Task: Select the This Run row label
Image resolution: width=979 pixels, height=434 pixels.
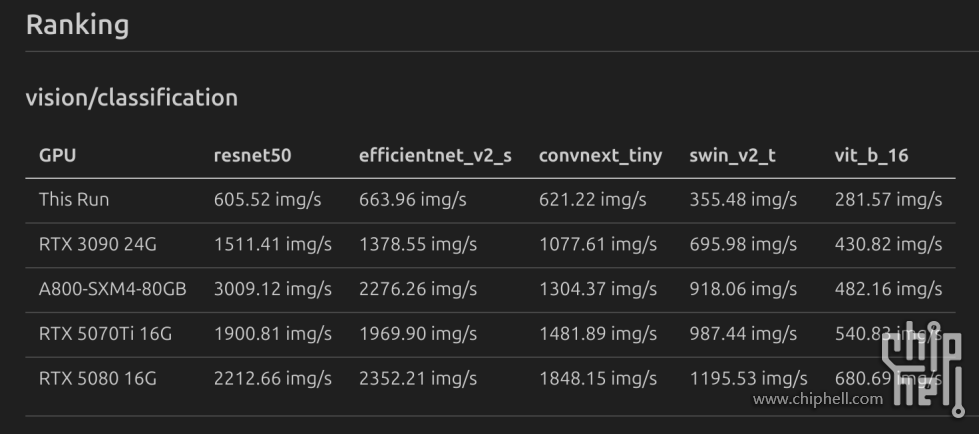Action: coord(74,200)
